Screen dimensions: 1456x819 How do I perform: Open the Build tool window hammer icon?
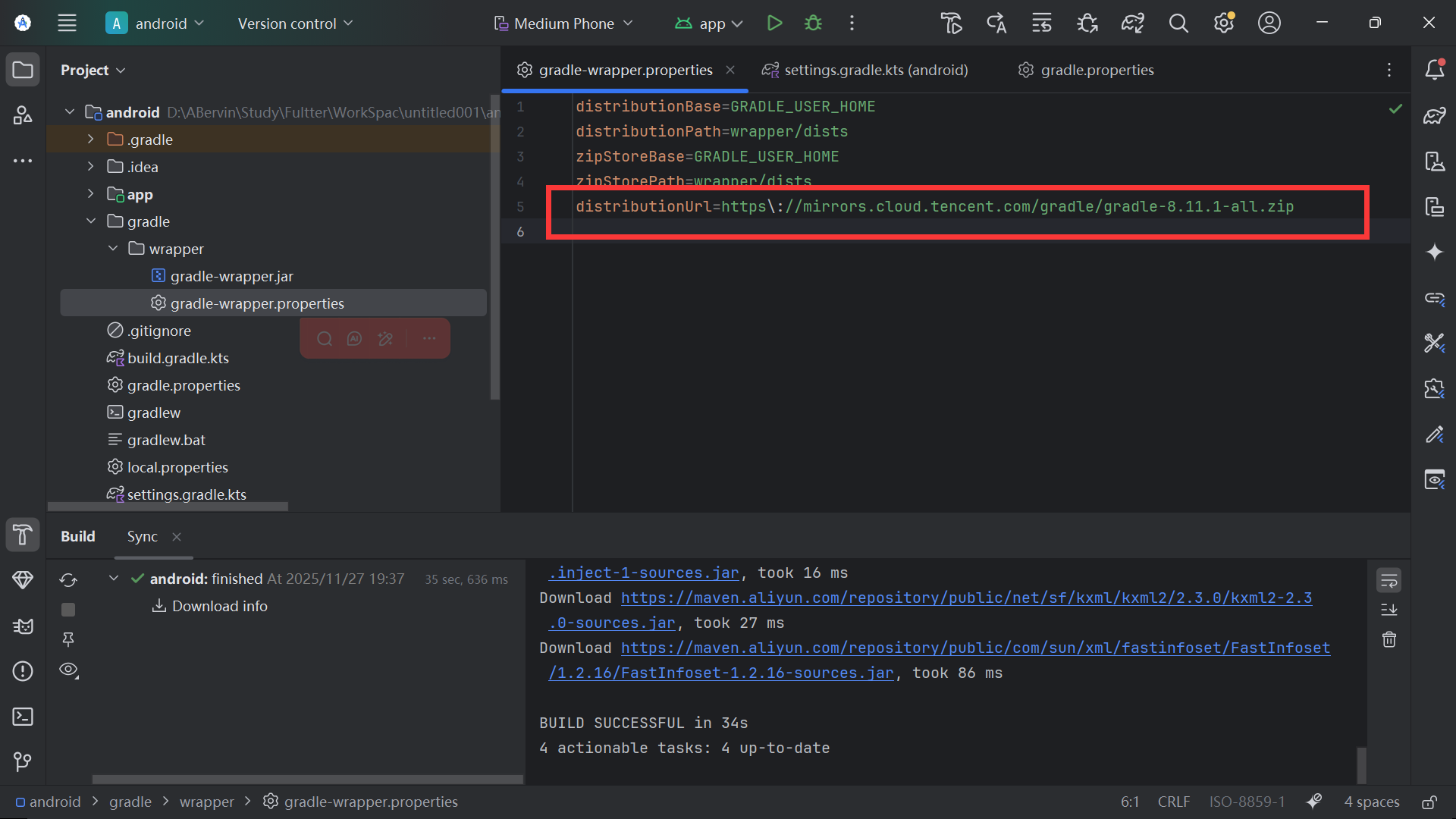point(23,535)
